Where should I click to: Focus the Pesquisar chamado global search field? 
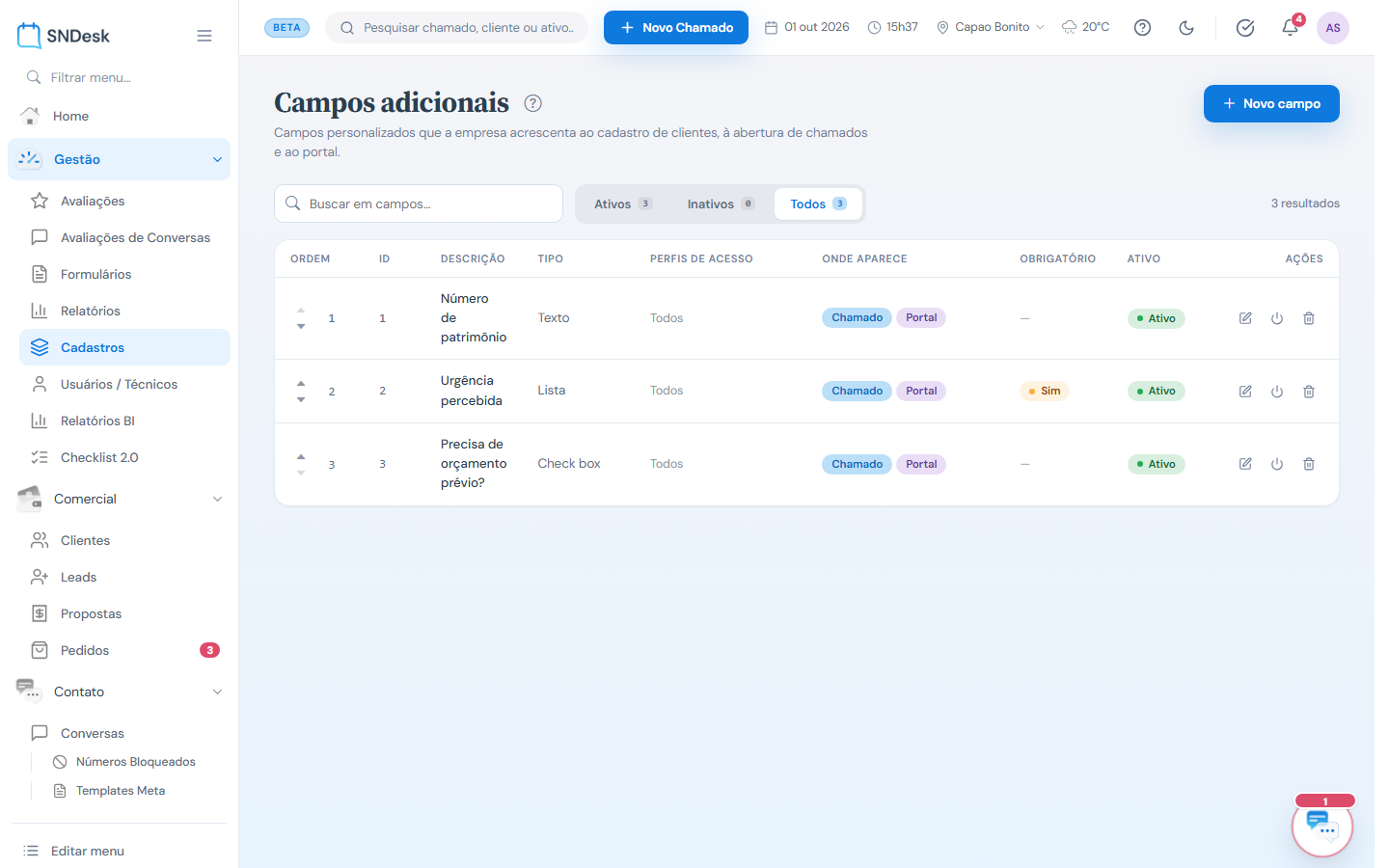(x=457, y=27)
